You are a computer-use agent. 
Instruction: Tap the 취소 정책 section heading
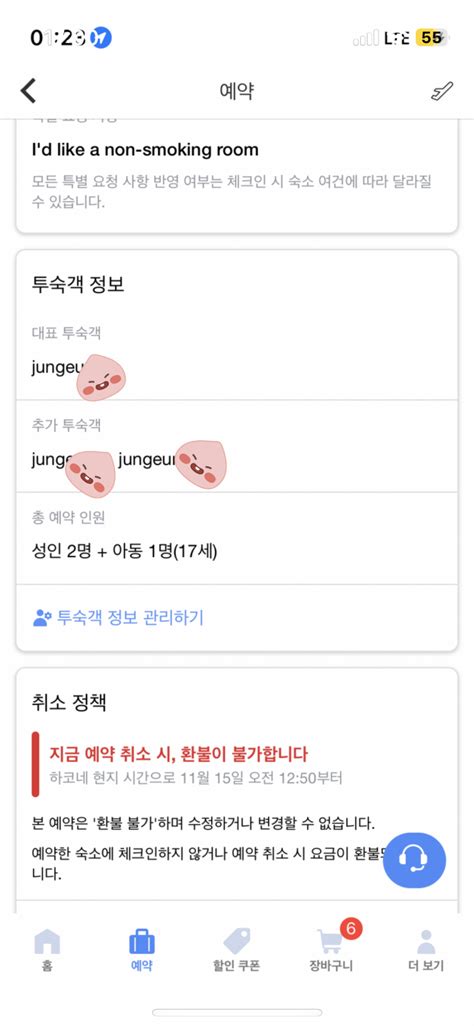[69, 703]
